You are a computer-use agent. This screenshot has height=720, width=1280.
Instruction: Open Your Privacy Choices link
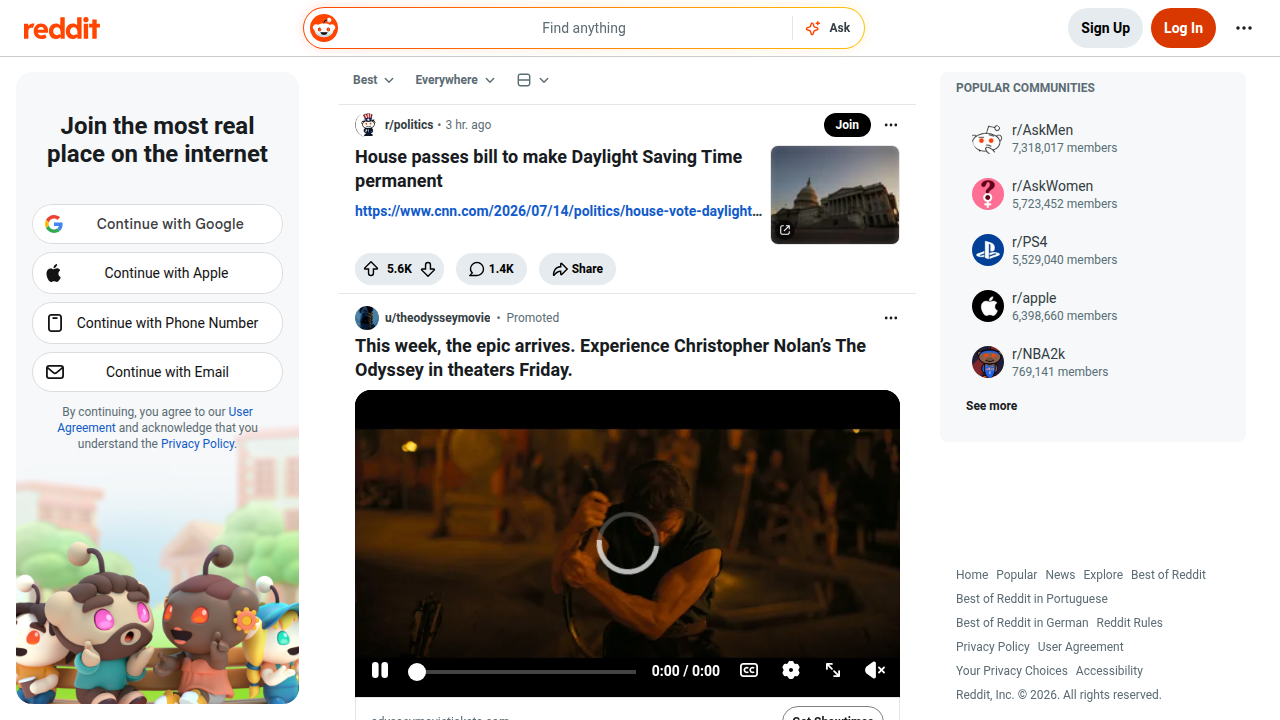point(1012,671)
